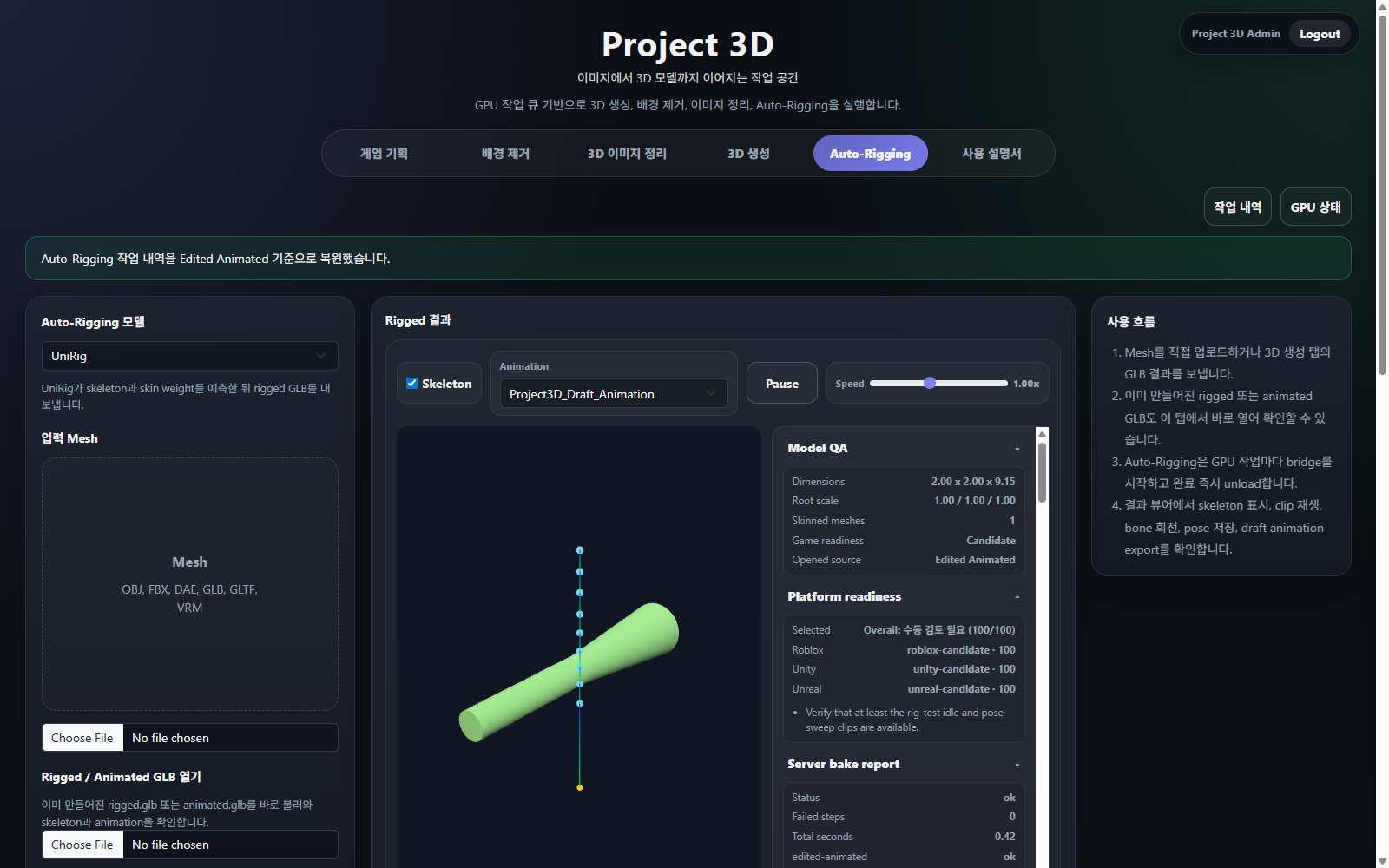Collapse the Server bake report section
Image resolution: width=1389 pixels, height=868 pixels.
(x=1017, y=765)
